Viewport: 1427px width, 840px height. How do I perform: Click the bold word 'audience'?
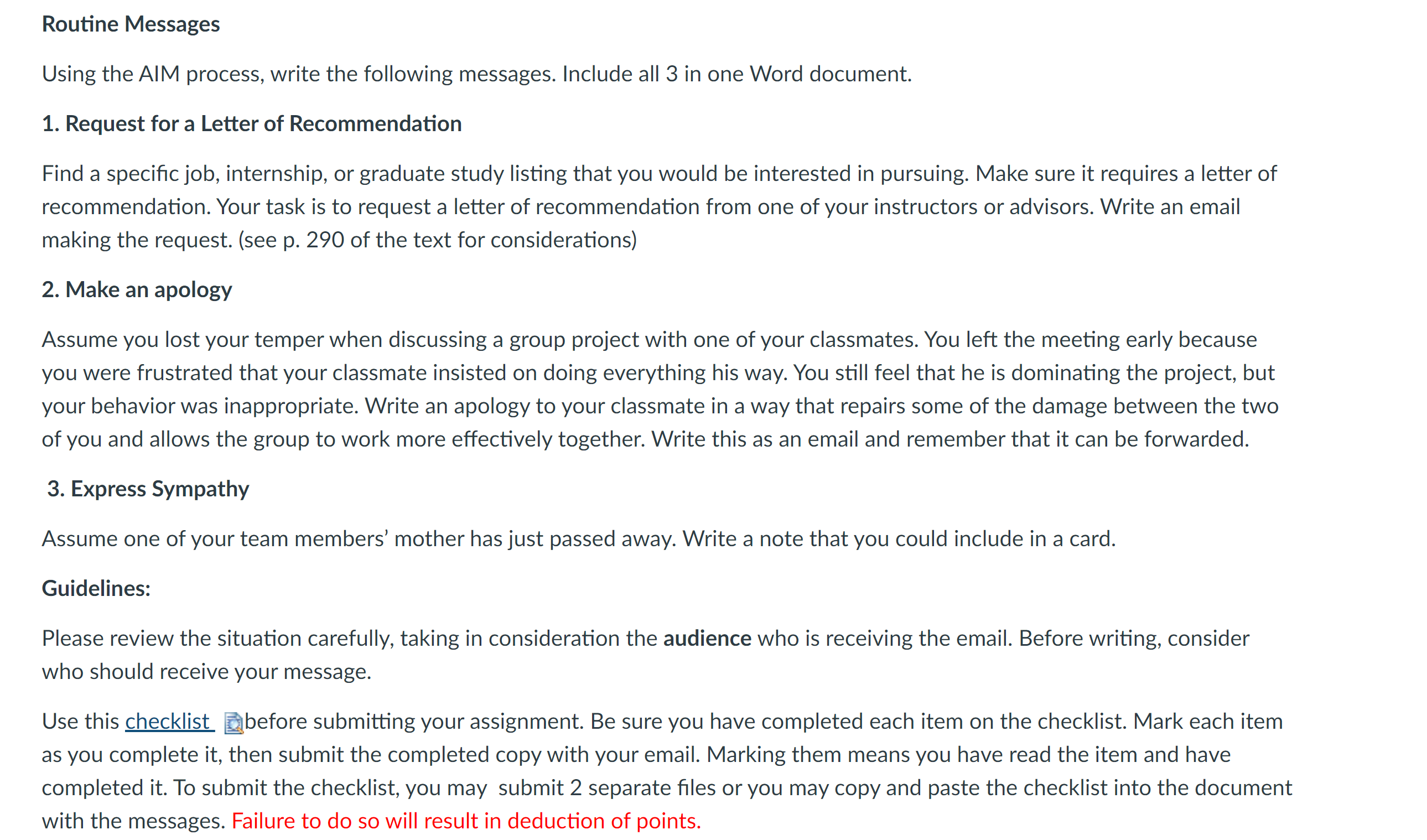(x=707, y=639)
